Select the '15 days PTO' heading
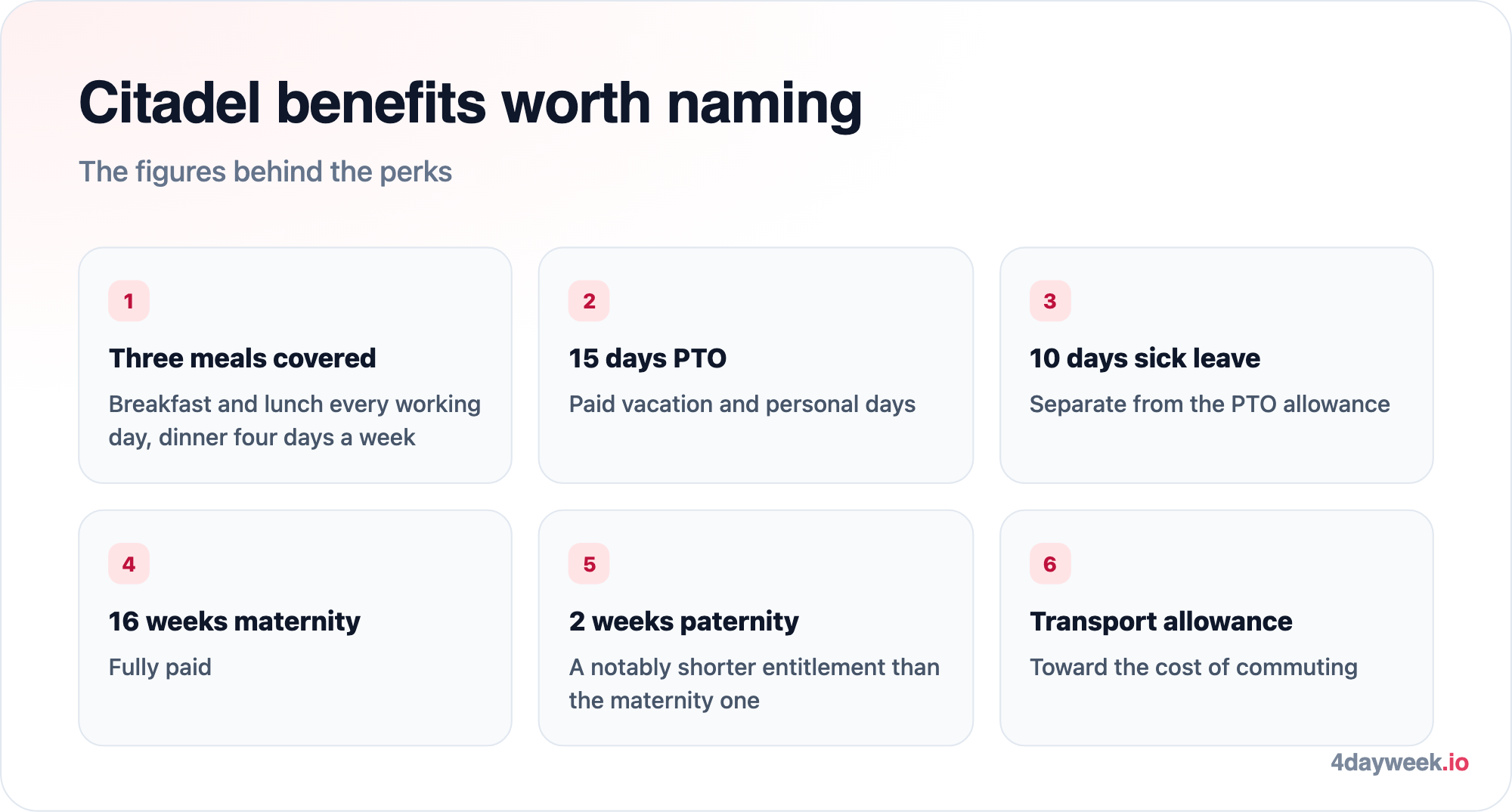The image size is (1512, 812). click(x=648, y=358)
